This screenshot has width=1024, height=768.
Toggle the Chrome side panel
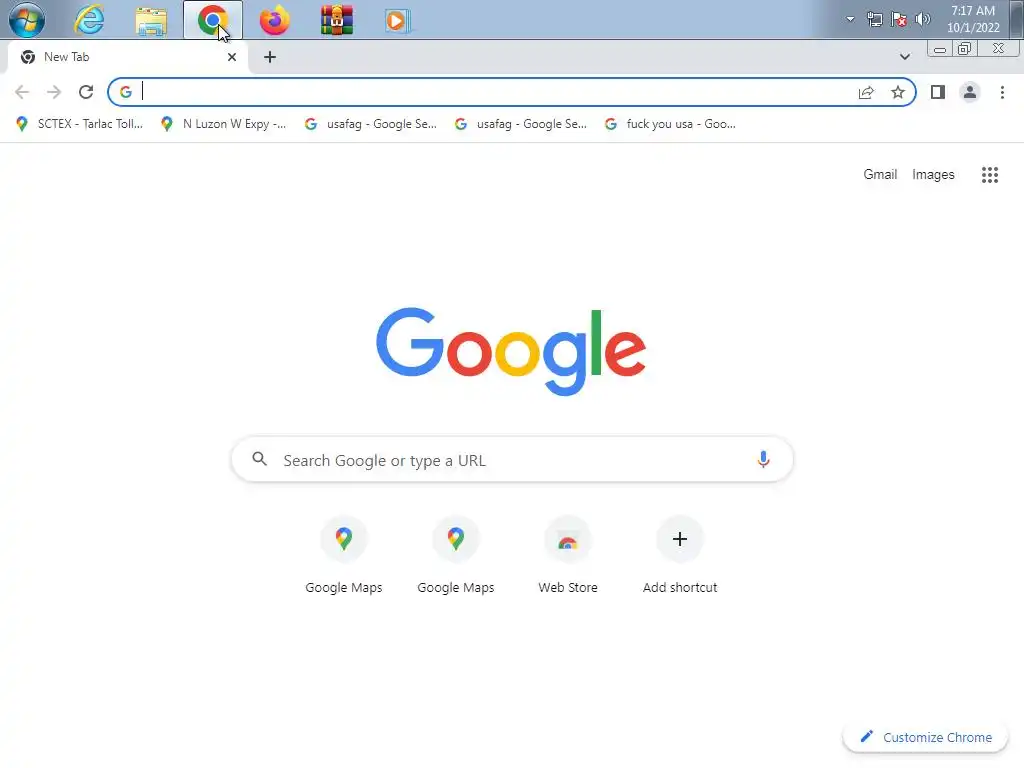[938, 92]
